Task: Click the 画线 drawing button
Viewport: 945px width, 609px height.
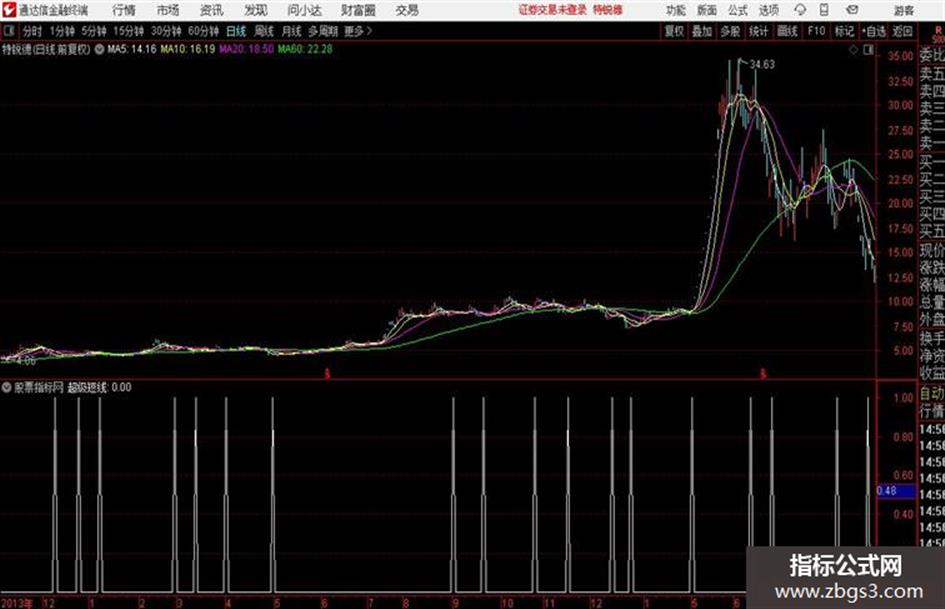Action: pos(787,31)
